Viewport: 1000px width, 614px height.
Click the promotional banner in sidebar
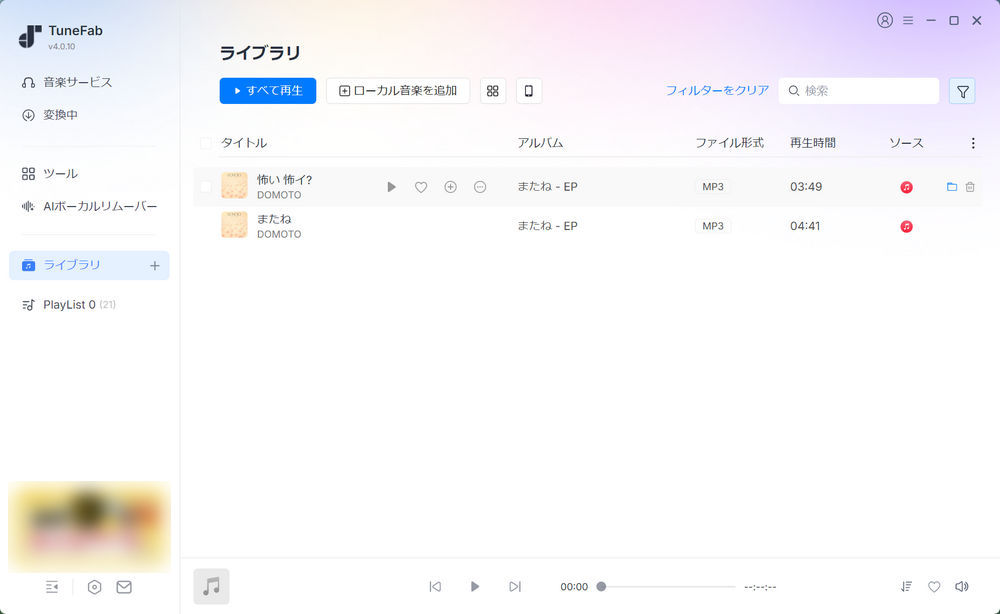pos(89,527)
